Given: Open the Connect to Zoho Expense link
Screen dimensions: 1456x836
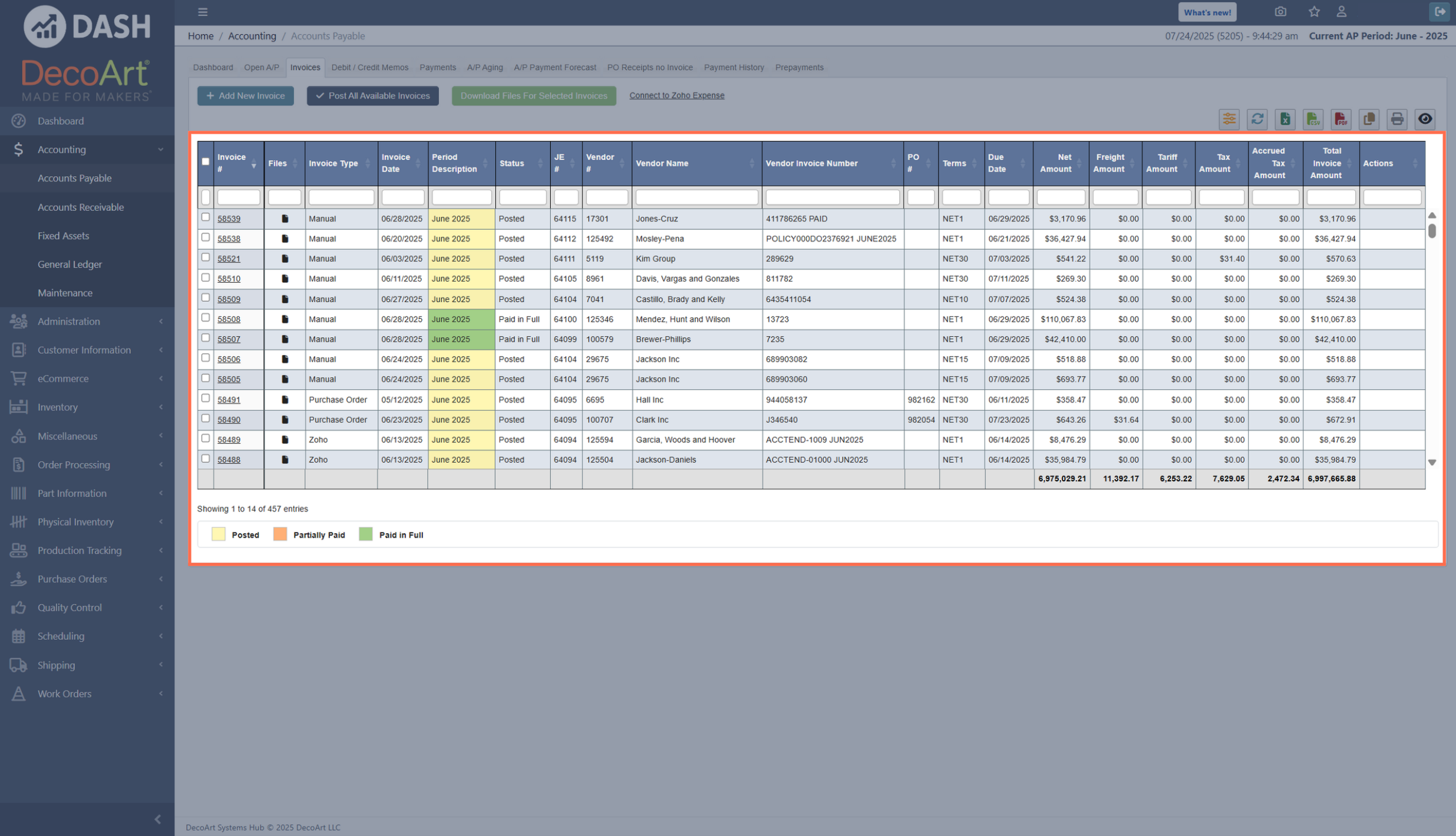Looking at the screenshot, I should click(x=676, y=95).
